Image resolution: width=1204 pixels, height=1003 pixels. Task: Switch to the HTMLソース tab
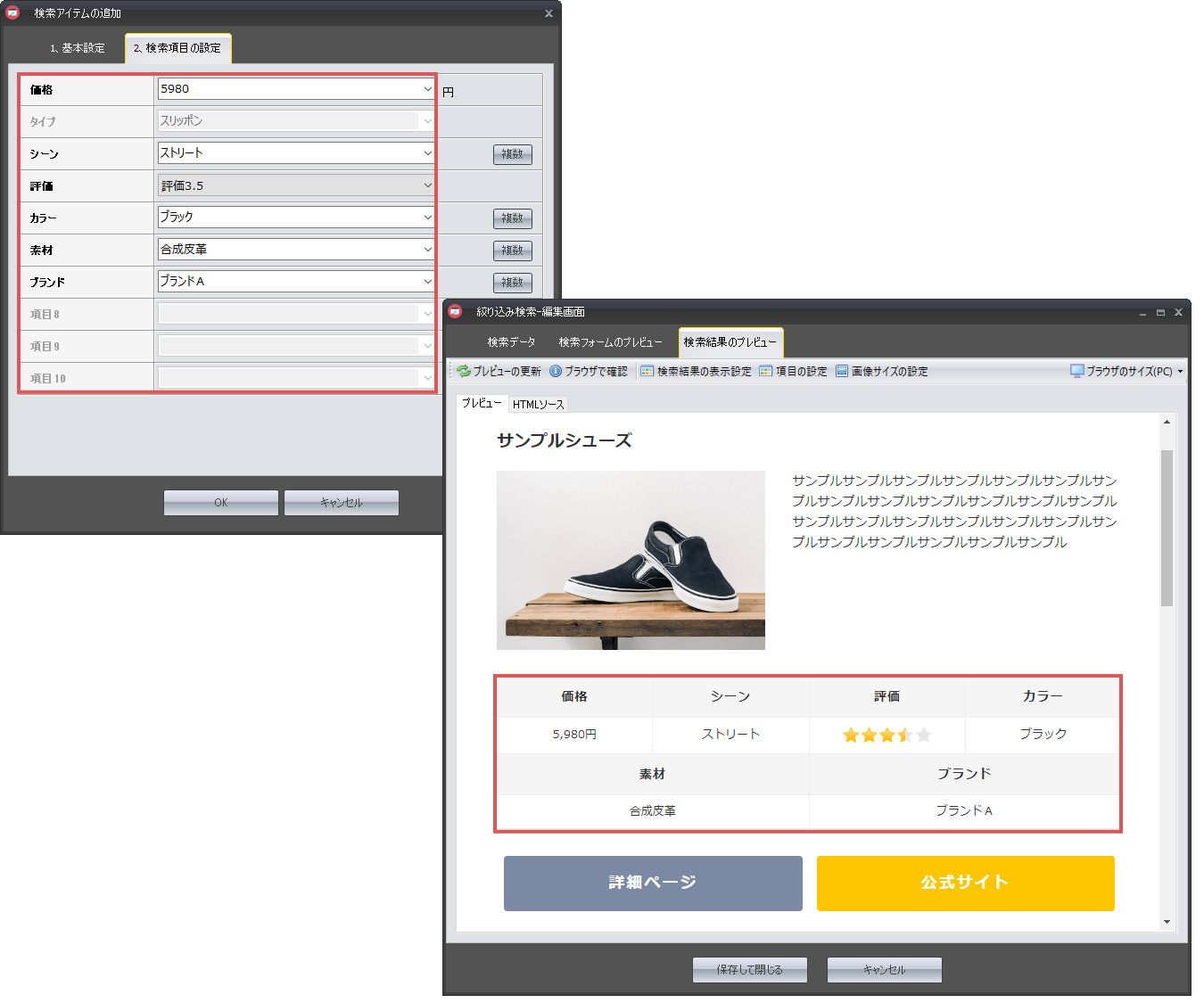click(x=538, y=404)
